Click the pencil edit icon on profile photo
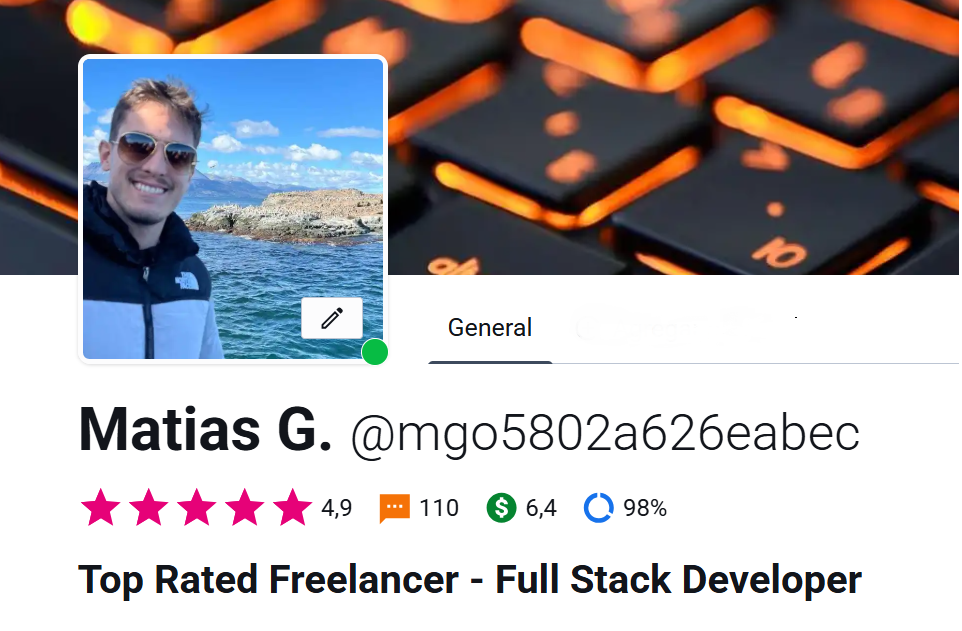Image resolution: width=962 pixels, height=631 pixels. click(x=332, y=318)
